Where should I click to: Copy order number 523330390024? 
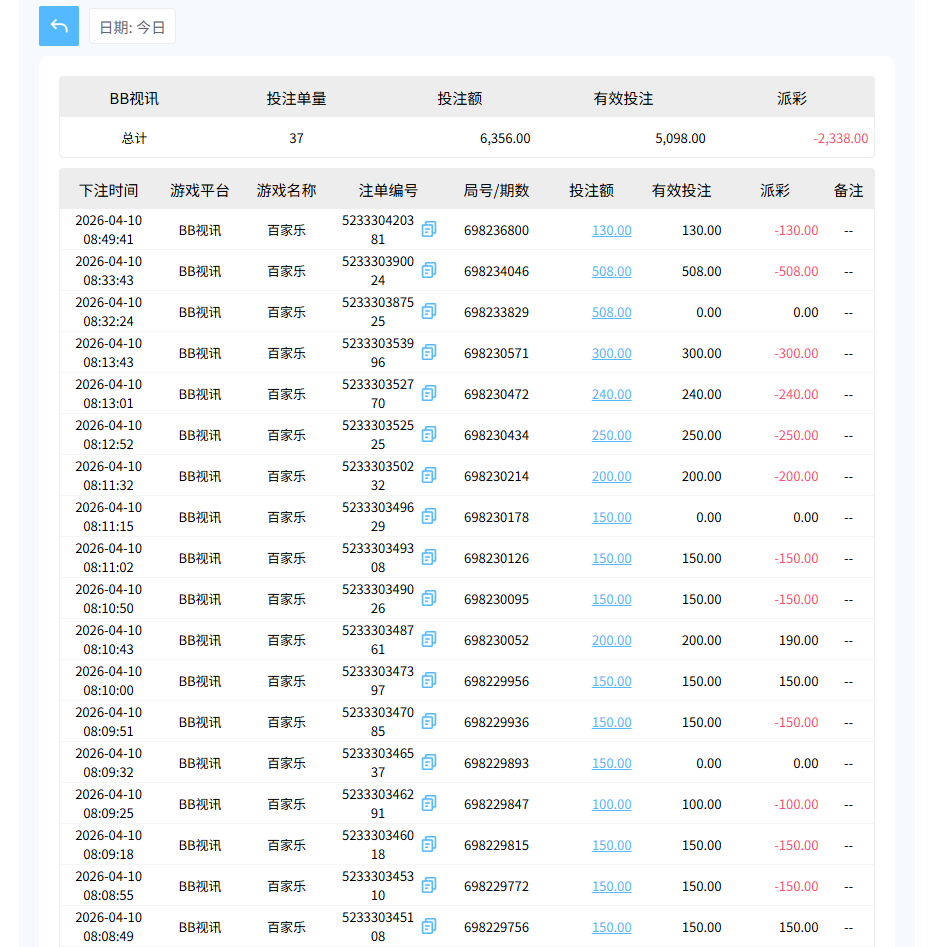[428, 270]
